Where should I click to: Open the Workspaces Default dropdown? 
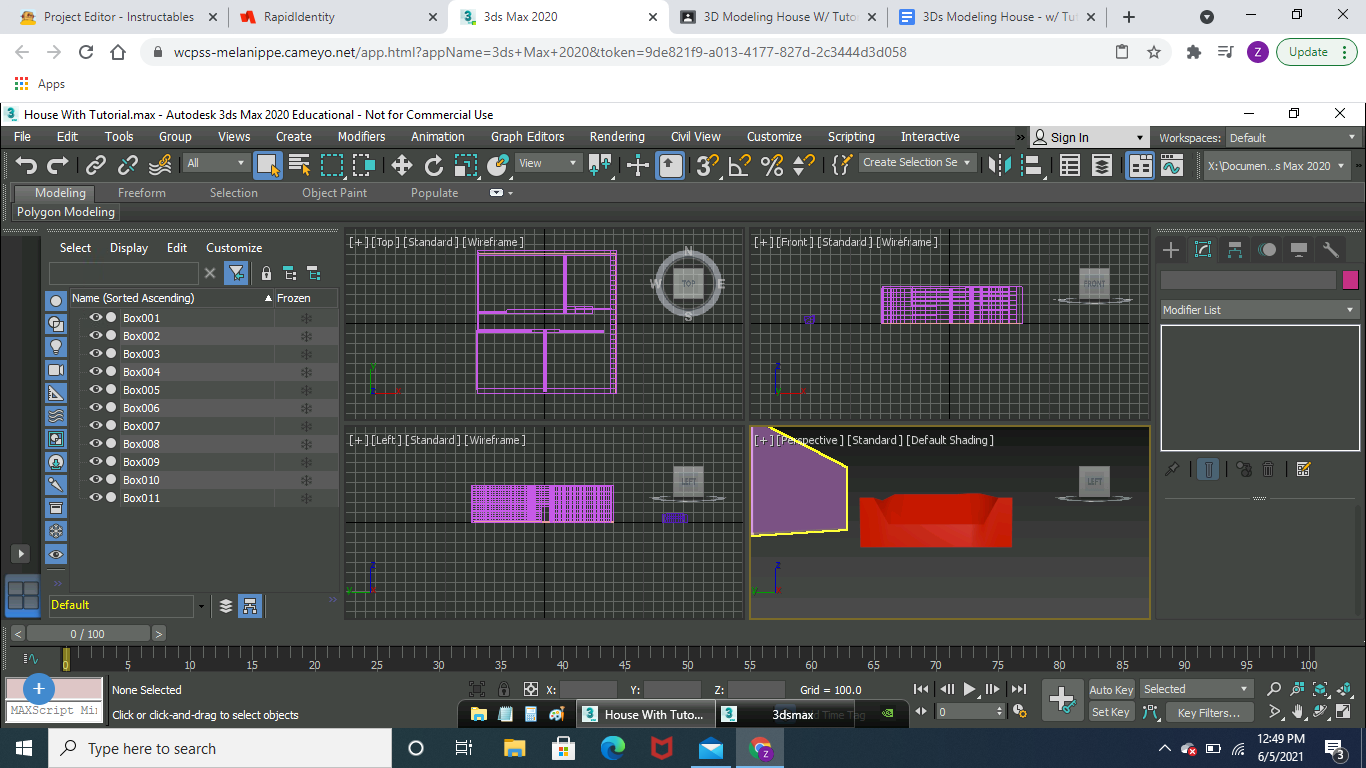pos(1291,138)
